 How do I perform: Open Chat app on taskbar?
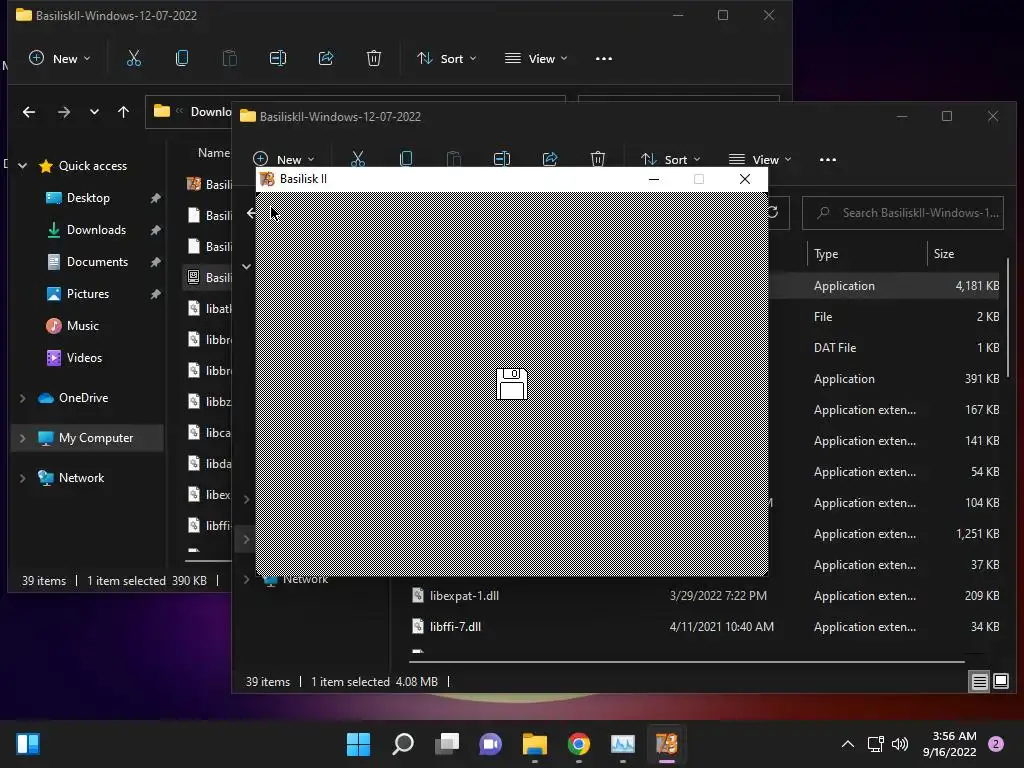[x=490, y=744]
